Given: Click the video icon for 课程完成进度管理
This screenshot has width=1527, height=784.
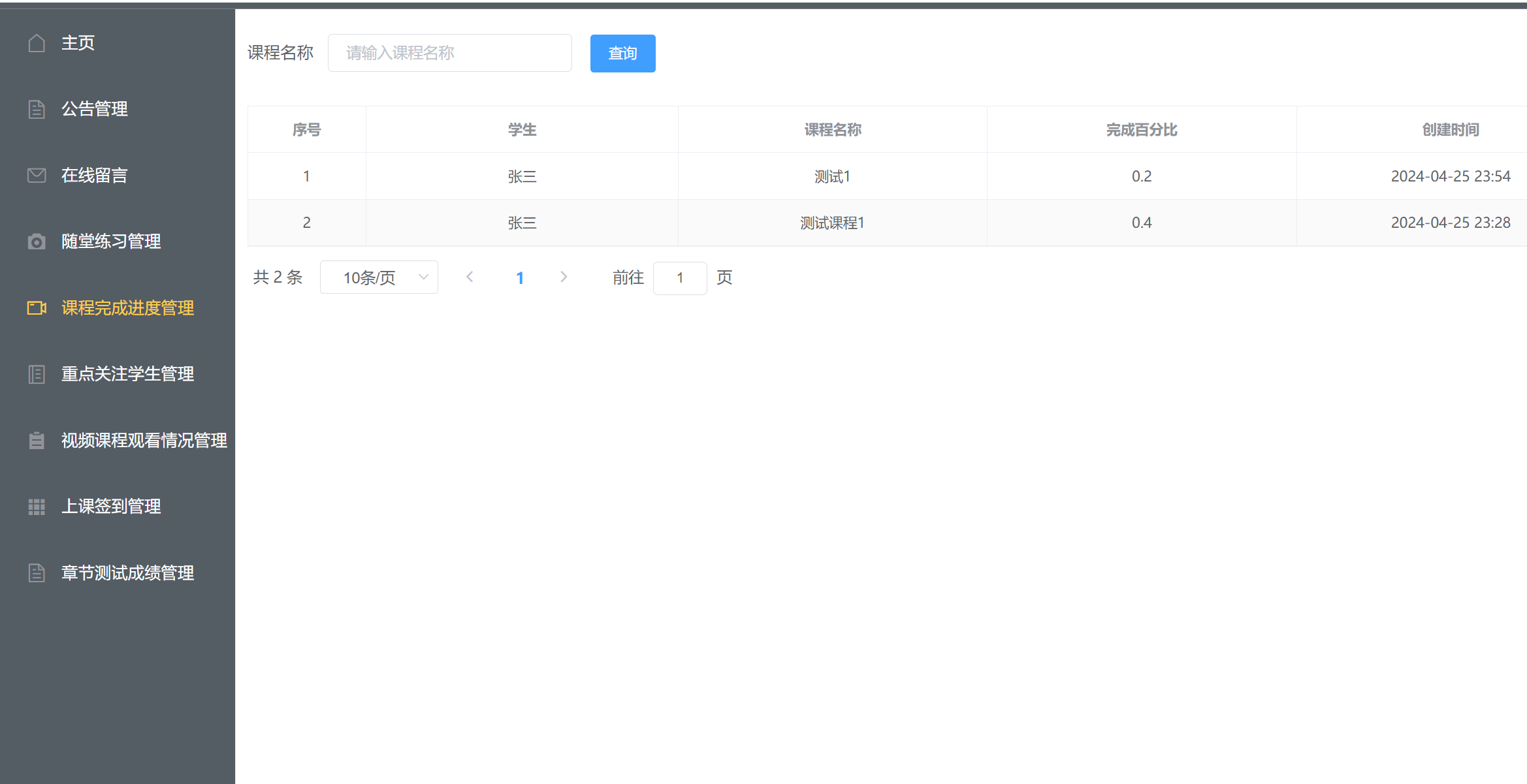Looking at the screenshot, I should (x=37, y=307).
